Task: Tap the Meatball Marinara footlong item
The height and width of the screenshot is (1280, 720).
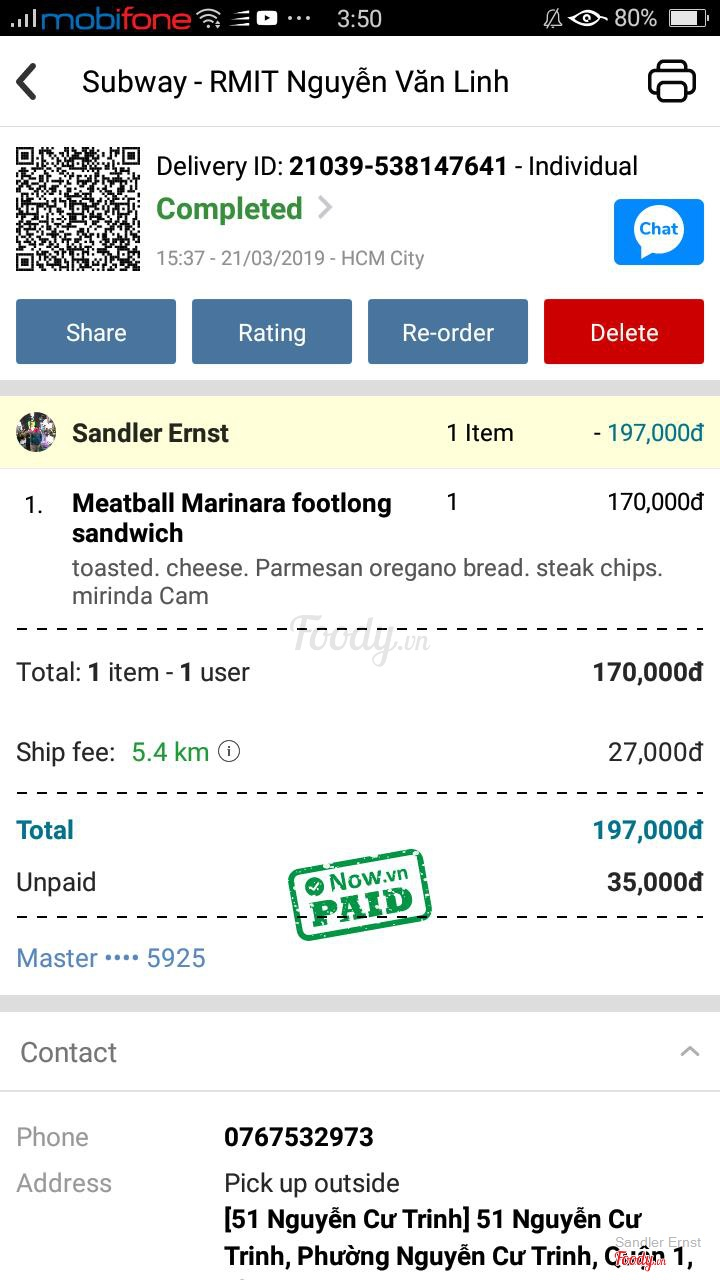Action: coord(232,517)
